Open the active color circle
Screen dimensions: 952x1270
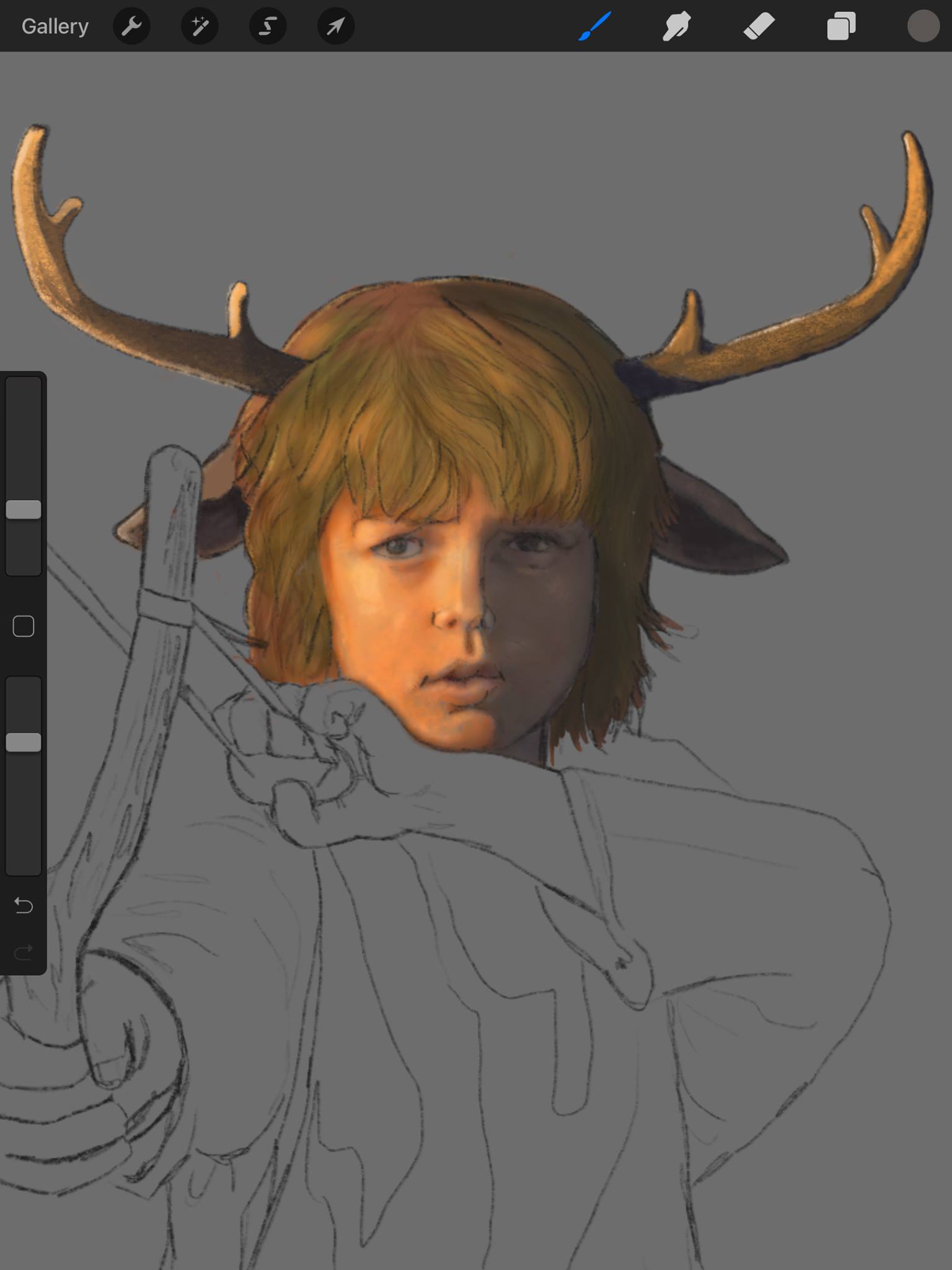pos(923,27)
